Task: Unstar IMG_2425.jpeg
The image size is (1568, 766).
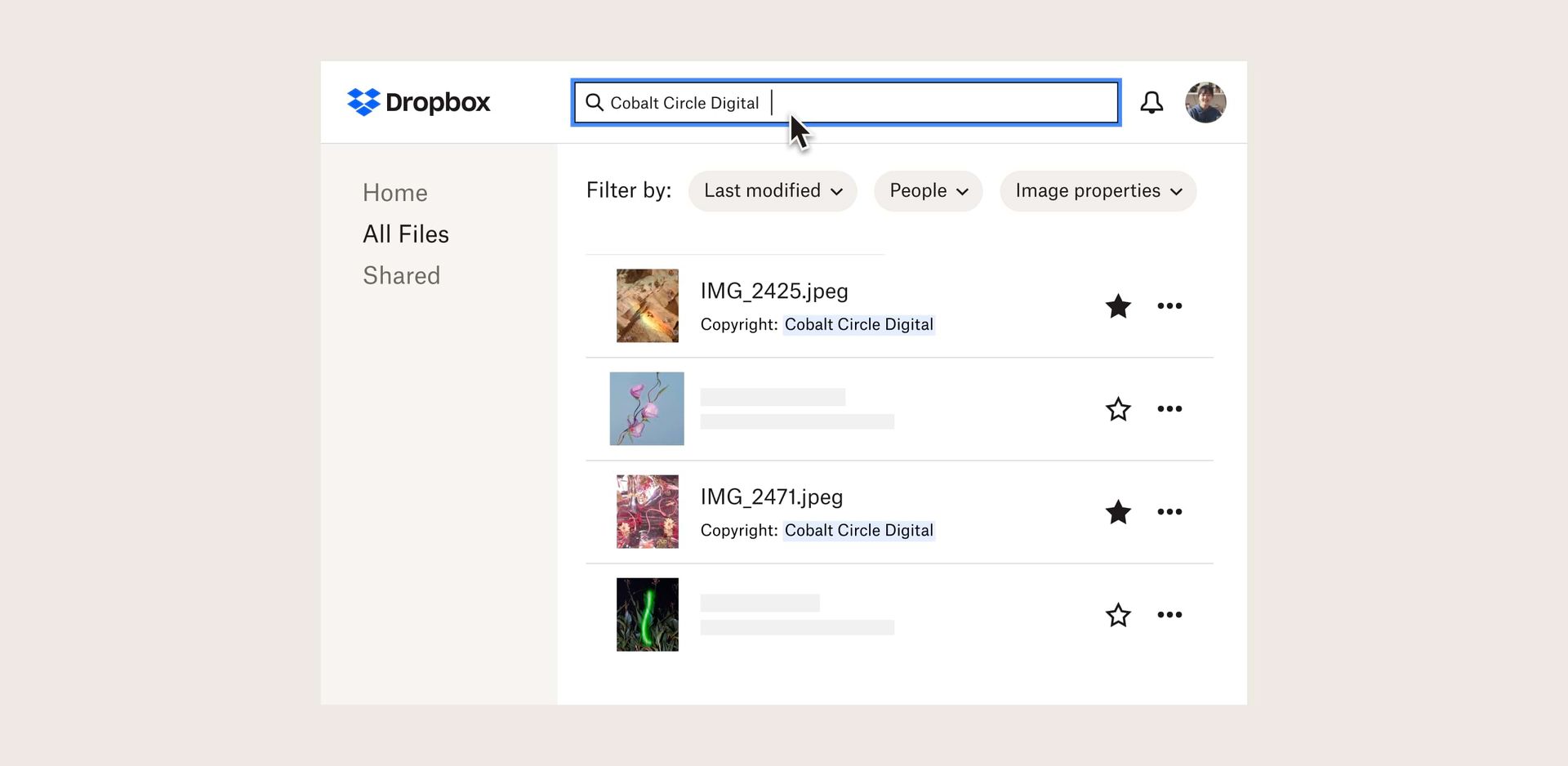Action: pos(1118,306)
